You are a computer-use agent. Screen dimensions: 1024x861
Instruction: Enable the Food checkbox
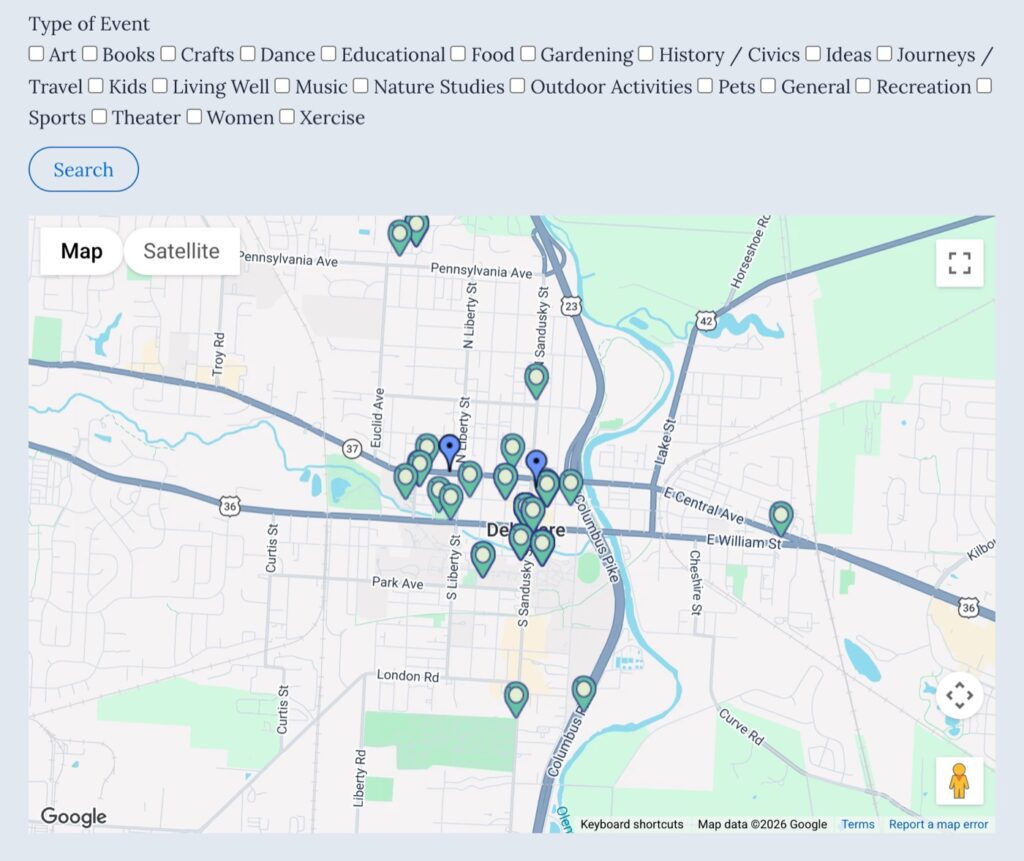(x=458, y=54)
